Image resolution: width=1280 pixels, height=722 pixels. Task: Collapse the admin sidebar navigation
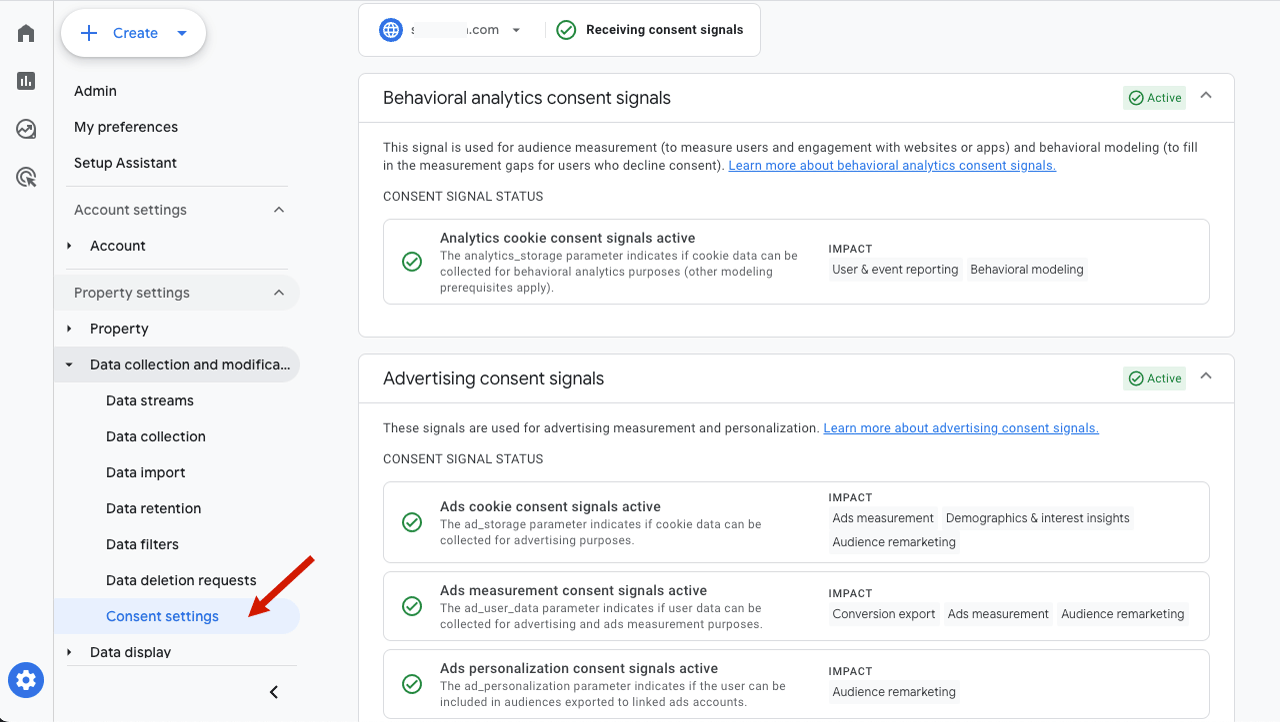(x=274, y=692)
